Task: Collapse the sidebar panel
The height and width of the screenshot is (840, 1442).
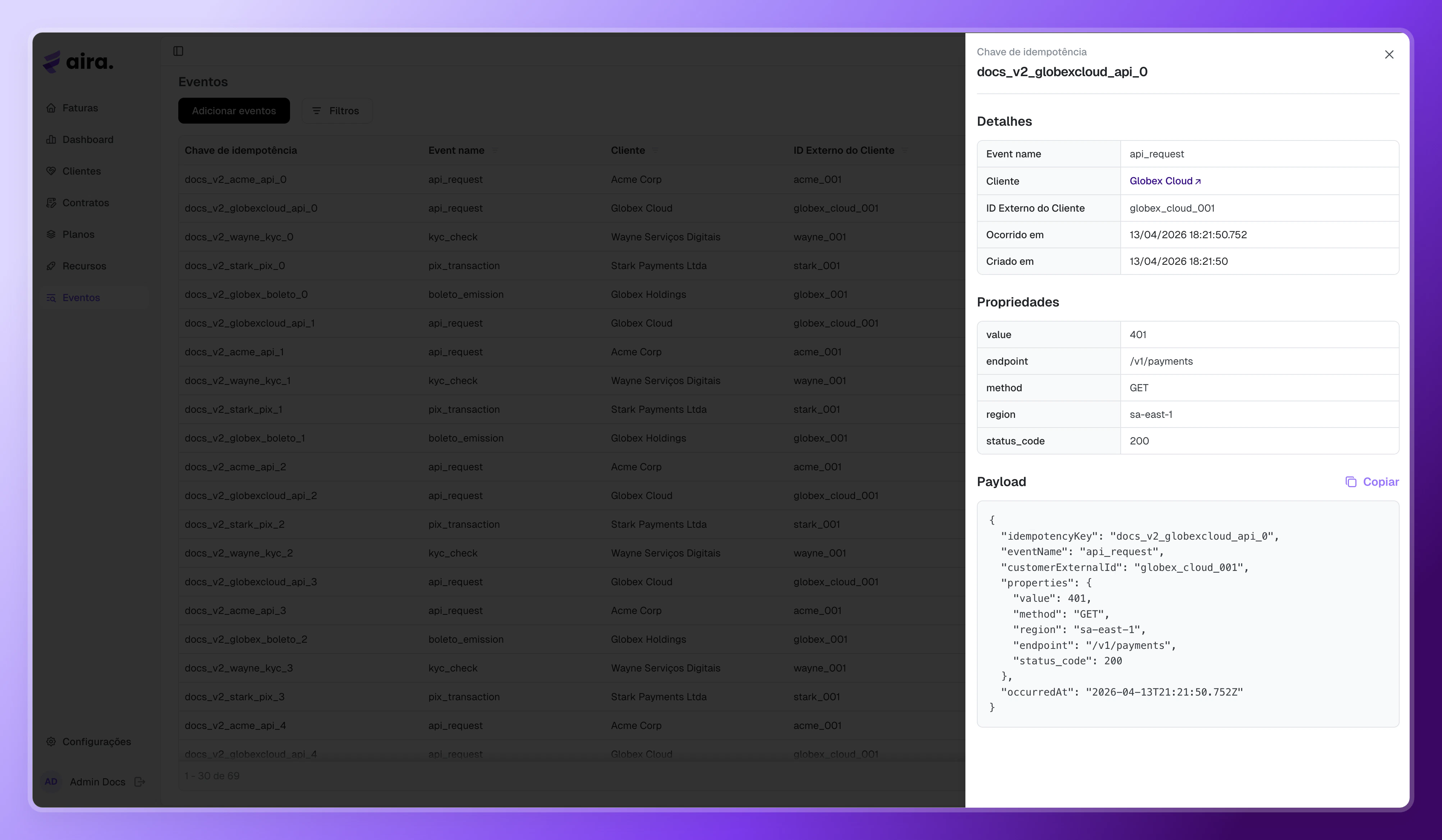Action: 178,51
